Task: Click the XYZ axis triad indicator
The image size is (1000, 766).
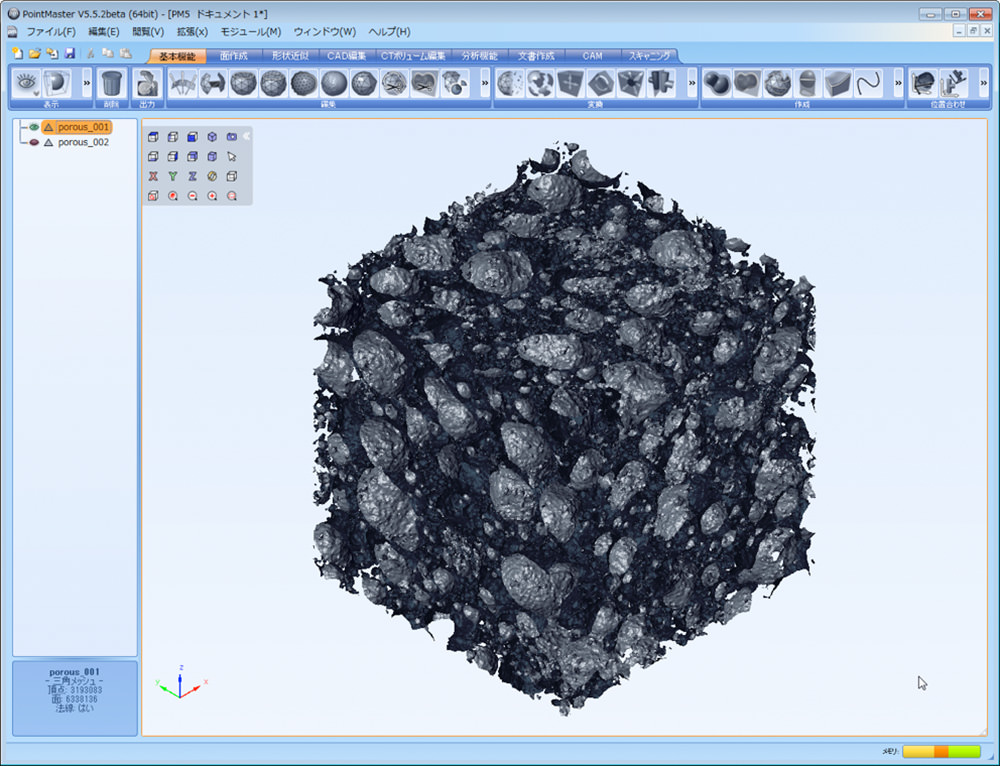Action: [181, 682]
